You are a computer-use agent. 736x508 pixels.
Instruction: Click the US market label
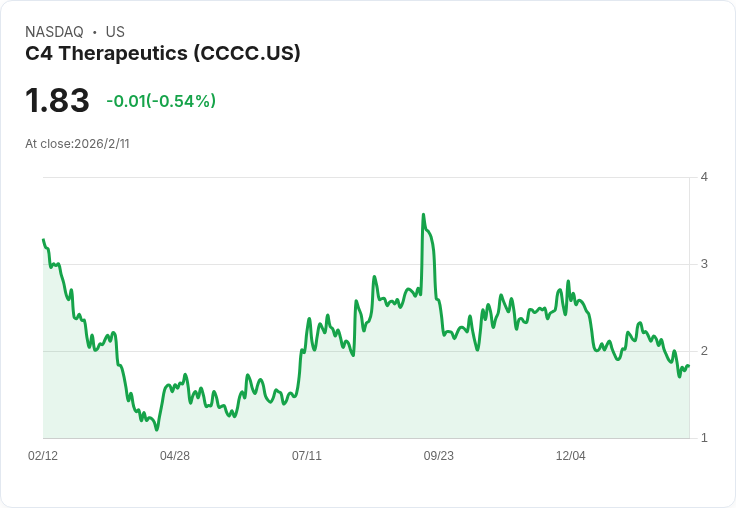tap(115, 32)
